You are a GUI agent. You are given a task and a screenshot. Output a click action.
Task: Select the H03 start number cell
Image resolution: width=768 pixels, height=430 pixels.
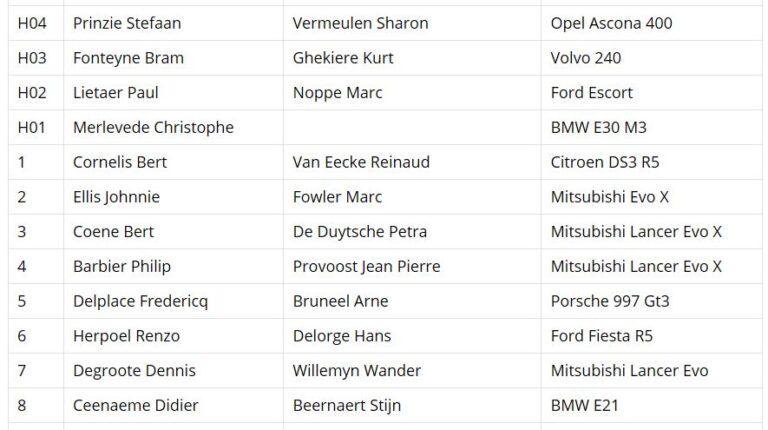36,58
